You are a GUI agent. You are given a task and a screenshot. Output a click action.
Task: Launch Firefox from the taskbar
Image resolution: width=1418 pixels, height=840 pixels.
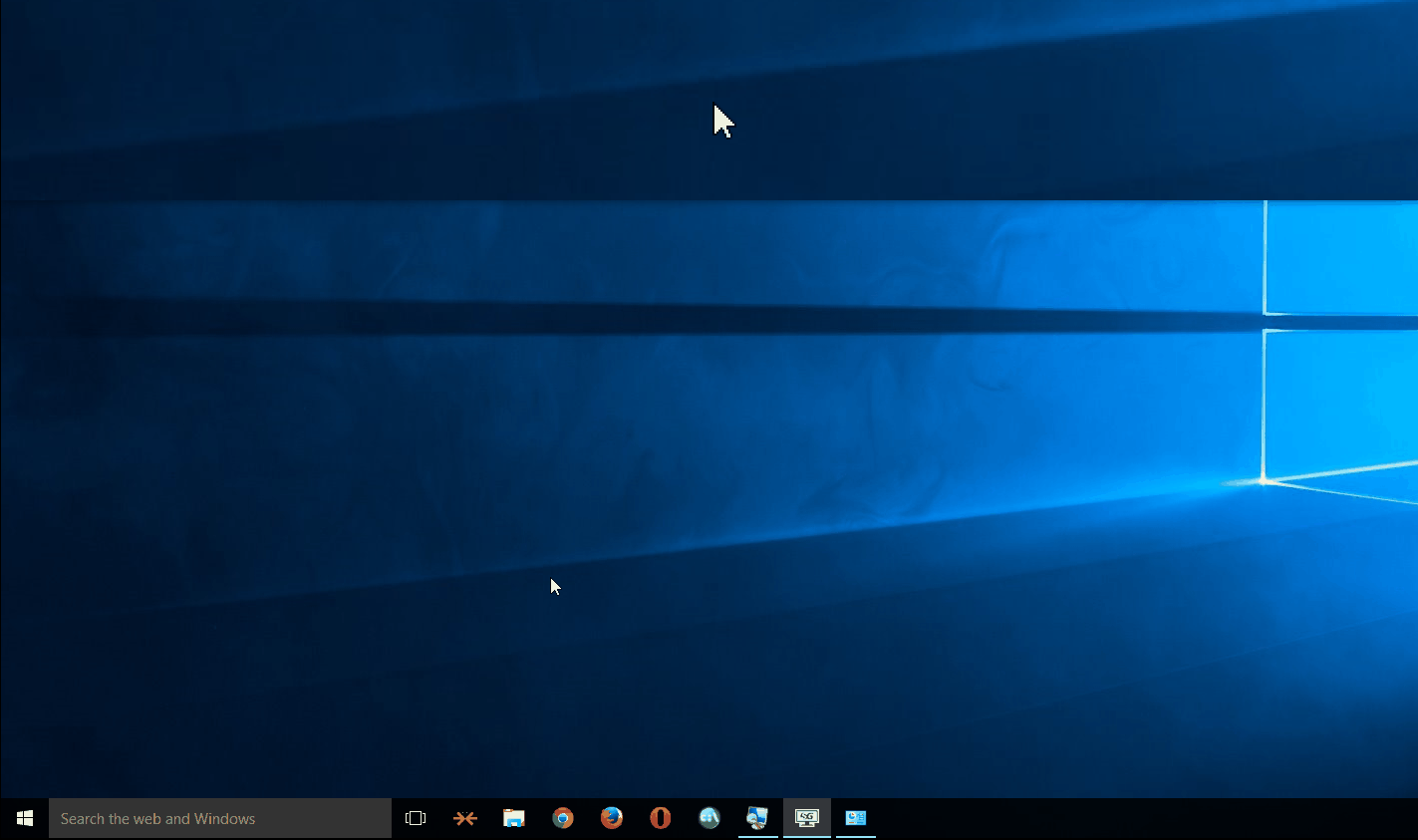[x=611, y=818]
